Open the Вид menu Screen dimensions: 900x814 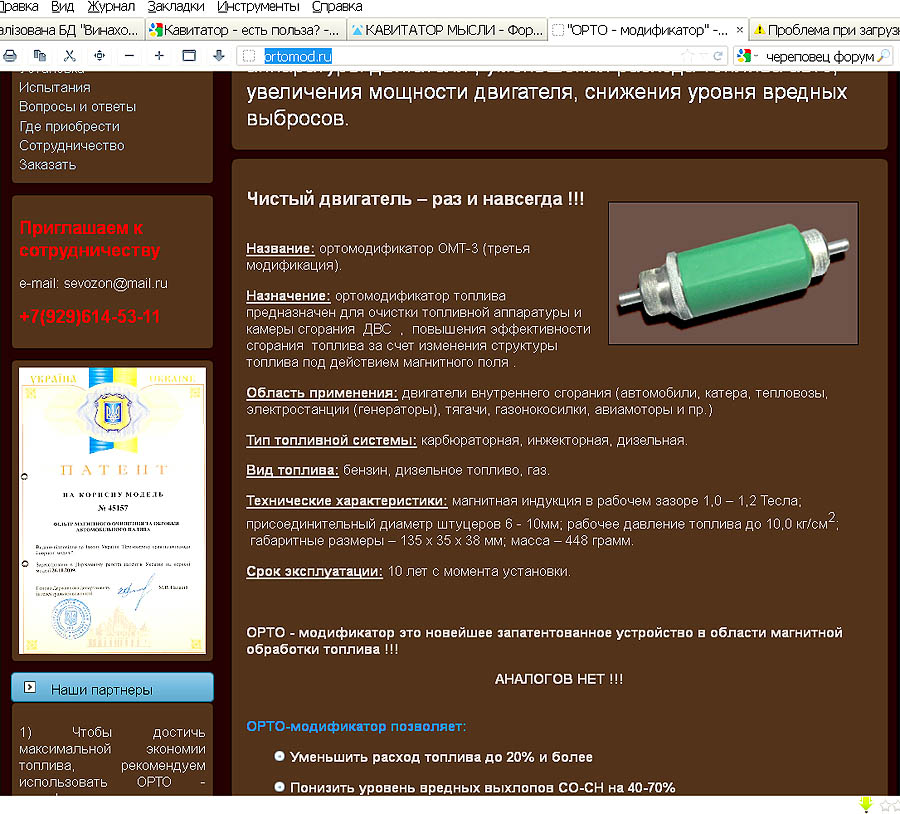(x=62, y=7)
